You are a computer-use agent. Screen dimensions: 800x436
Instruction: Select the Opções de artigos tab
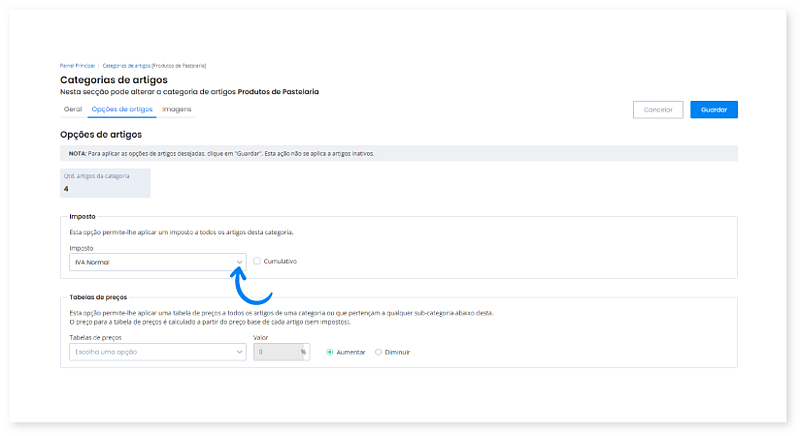pos(122,108)
